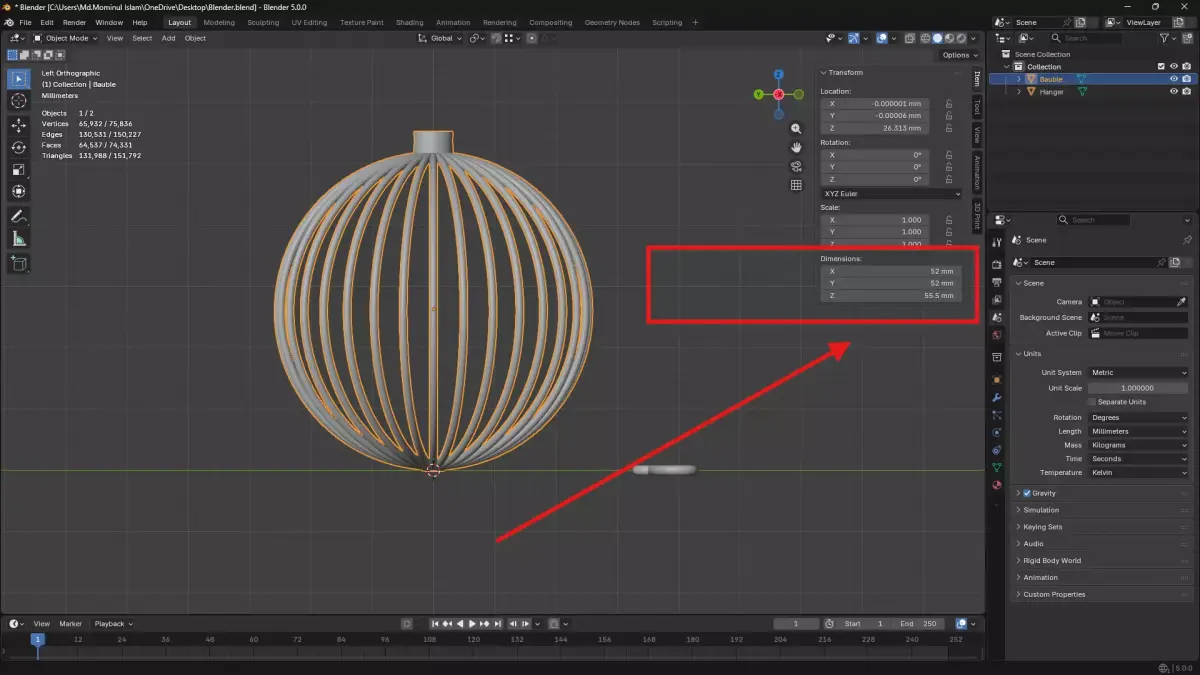Open the Material properties tab icon
1200x675 pixels.
[996, 485]
